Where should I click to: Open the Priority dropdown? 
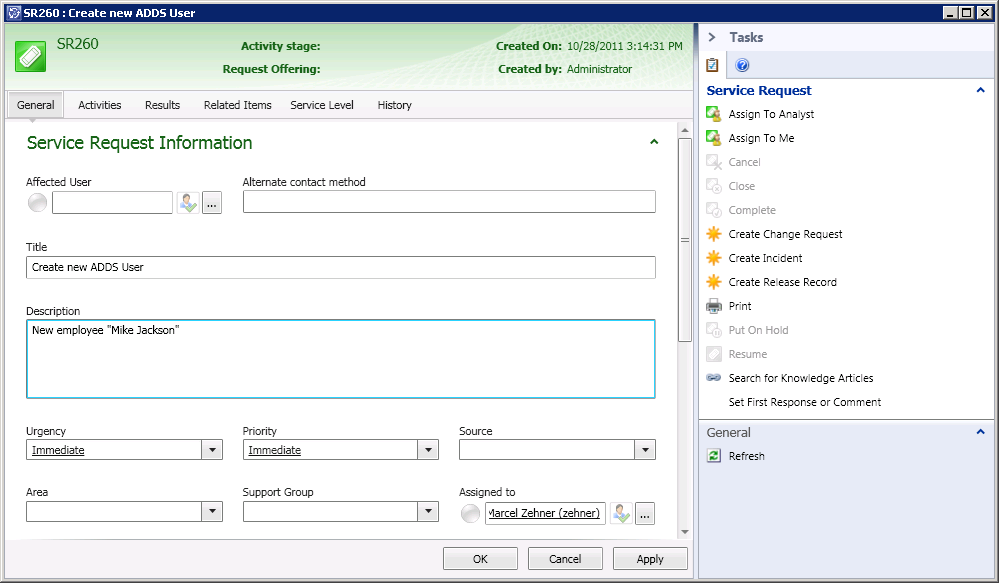click(428, 450)
